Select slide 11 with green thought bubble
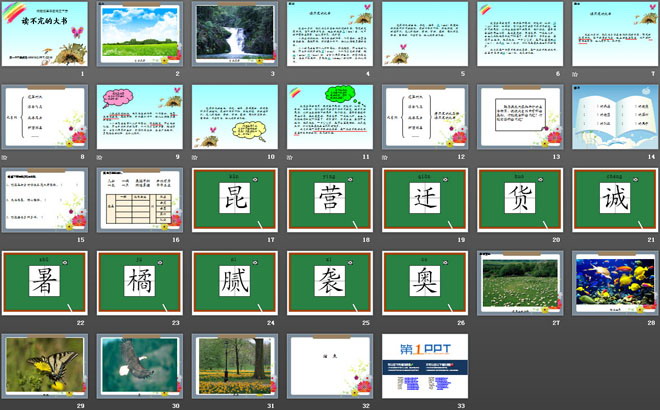The image size is (660, 410). click(330, 117)
